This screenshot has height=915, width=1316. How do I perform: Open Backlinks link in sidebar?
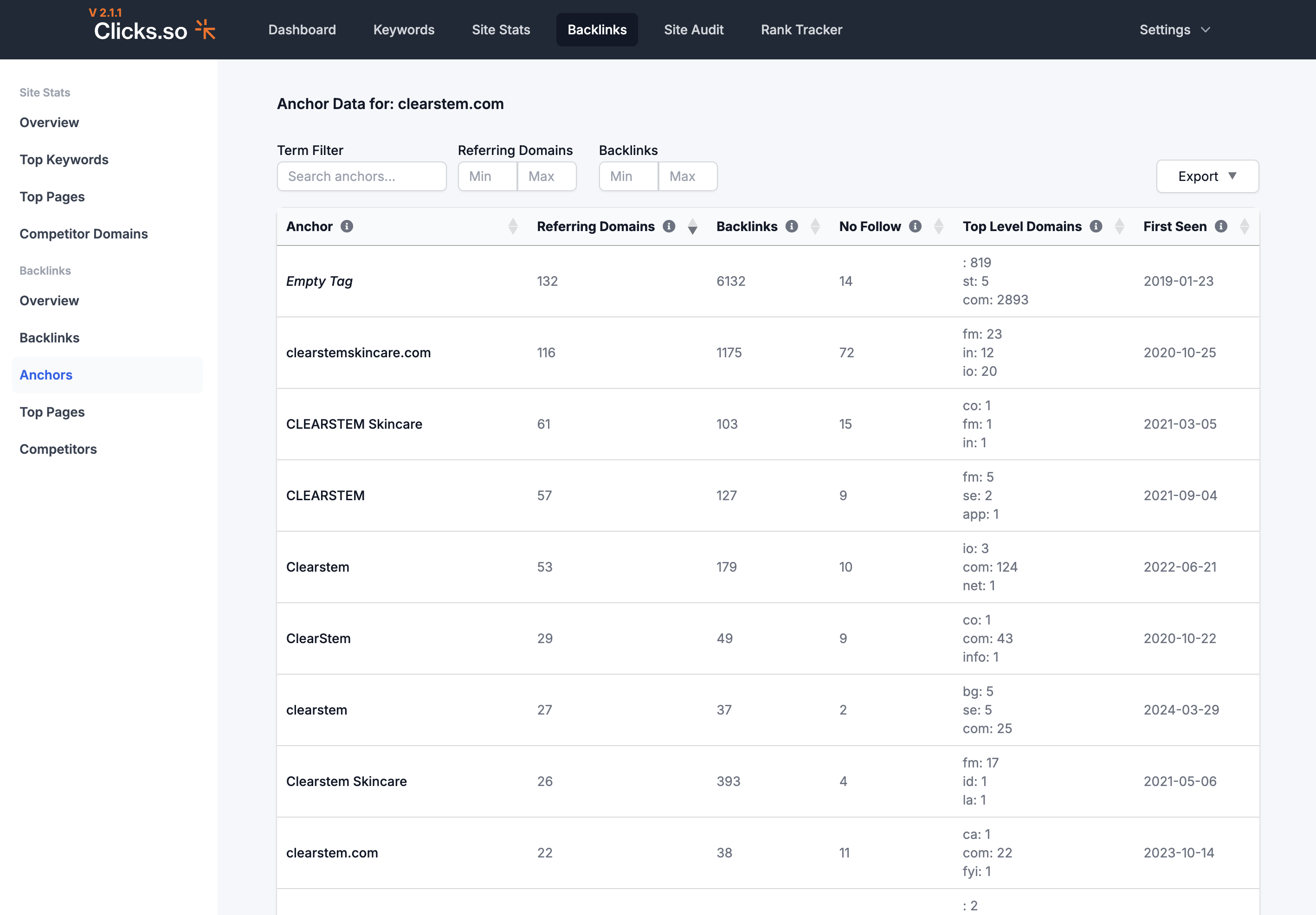click(49, 338)
